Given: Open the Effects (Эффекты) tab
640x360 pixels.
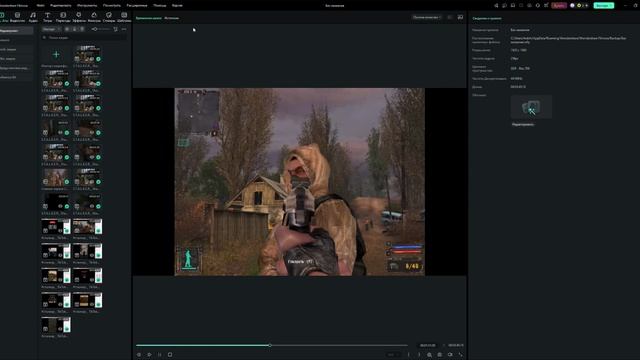Looking at the screenshot, I should (x=78, y=17).
